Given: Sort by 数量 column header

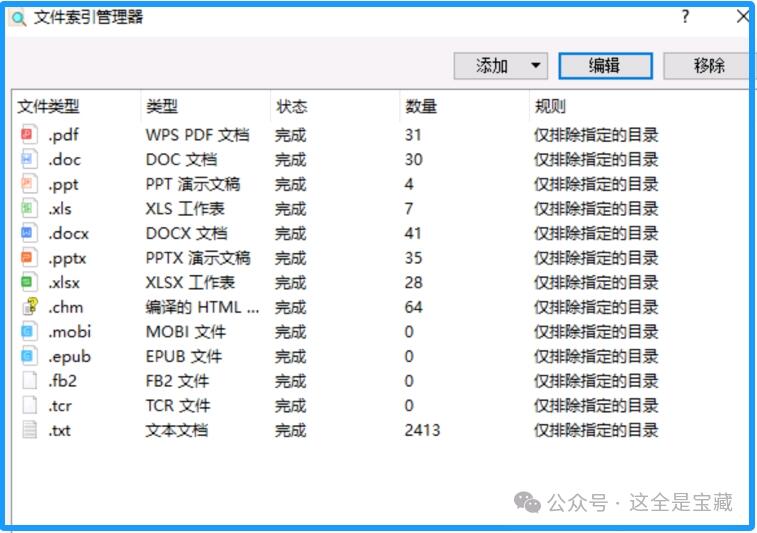Looking at the screenshot, I should click(421, 106).
